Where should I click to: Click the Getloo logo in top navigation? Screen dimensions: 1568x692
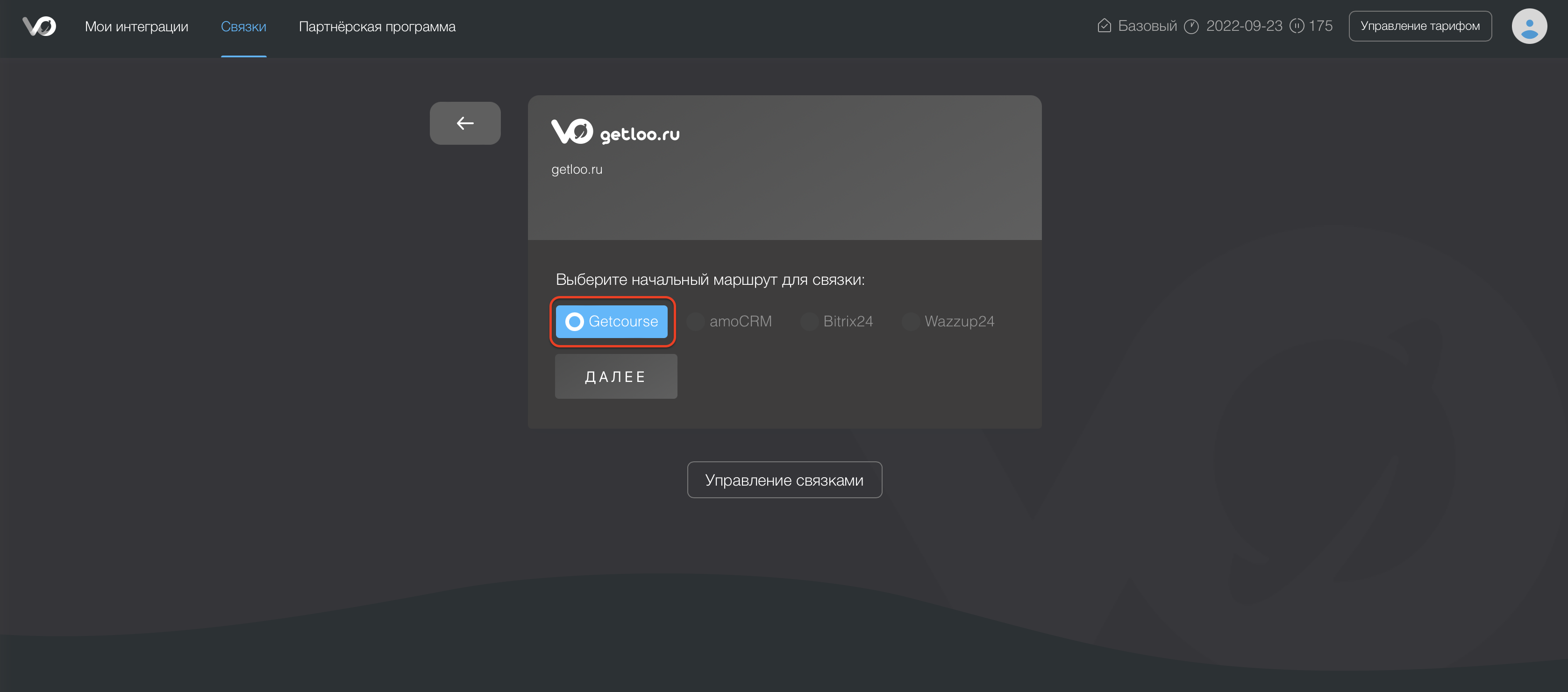(39, 26)
